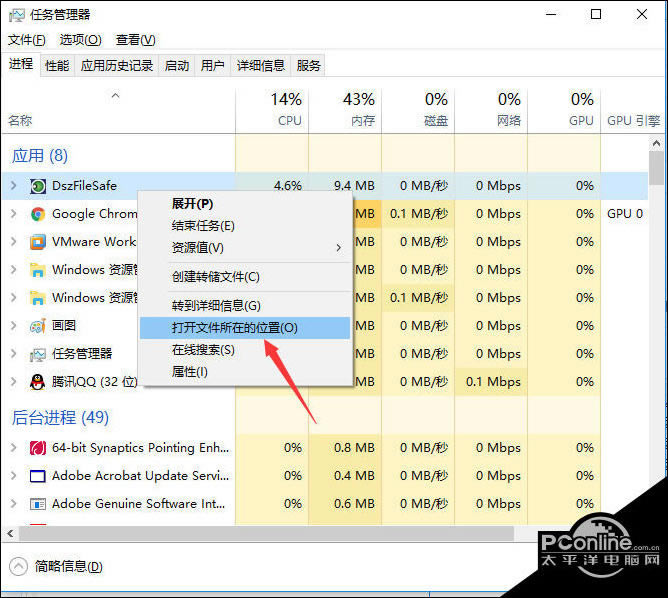668x598 pixels.
Task: Choose 结束任务(E) in context menu
Action: click(245, 226)
